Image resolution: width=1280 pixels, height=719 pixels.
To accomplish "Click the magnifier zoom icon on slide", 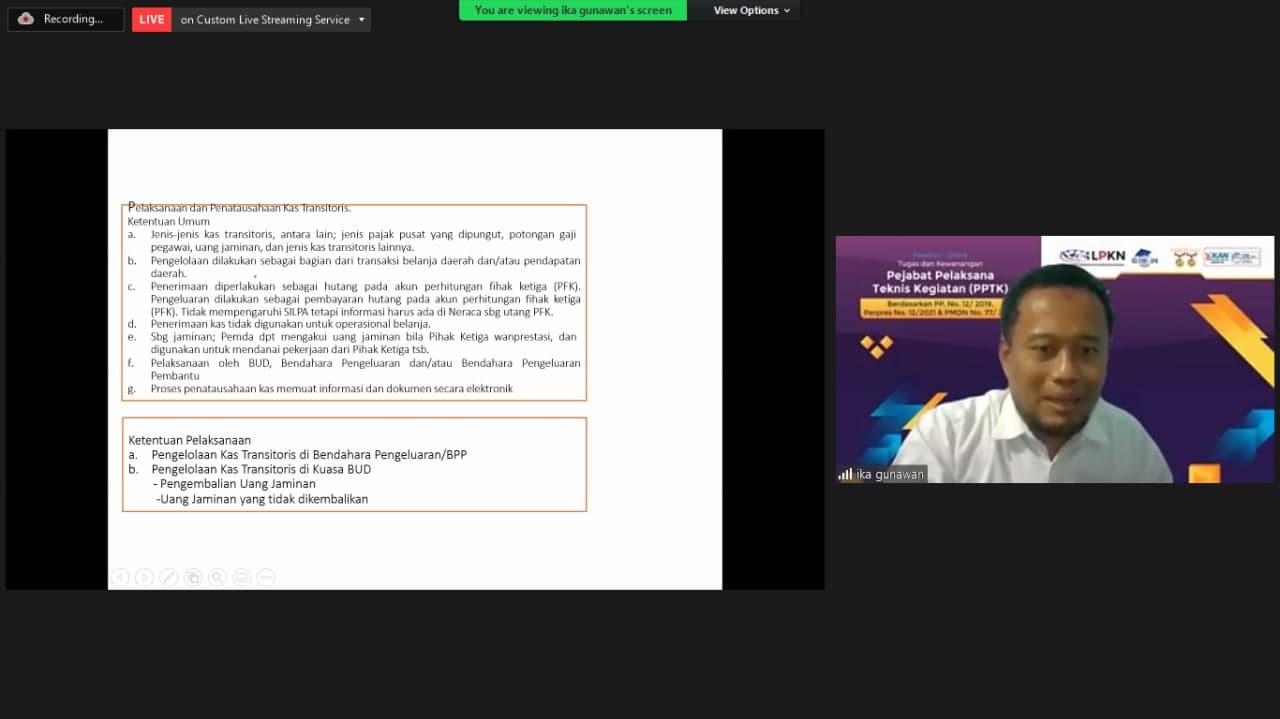I will (217, 577).
